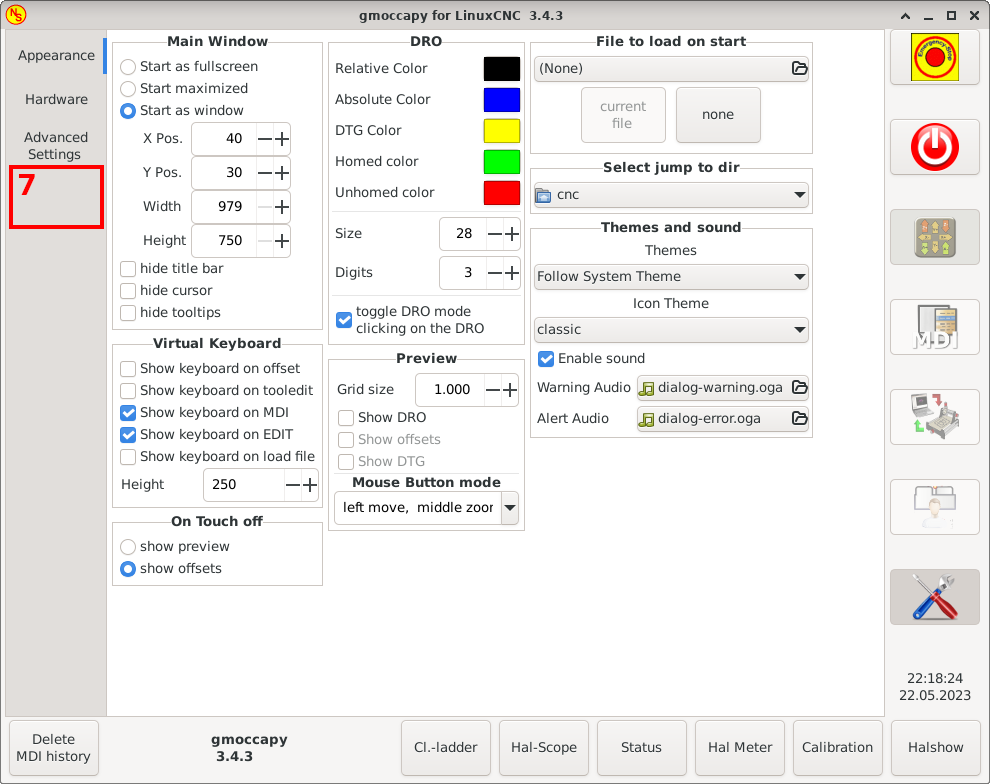Enable hide cursor checkbox
This screenshot has width=990, height=784.
point(128,291)
